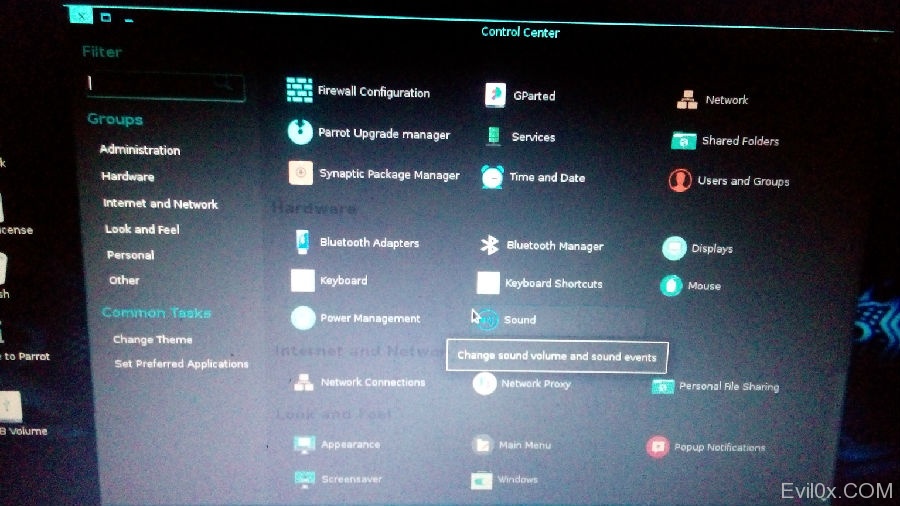Screen dimensions: 900x506
Task: Jump to the Hardware group
Action: (x=127, y=176)
